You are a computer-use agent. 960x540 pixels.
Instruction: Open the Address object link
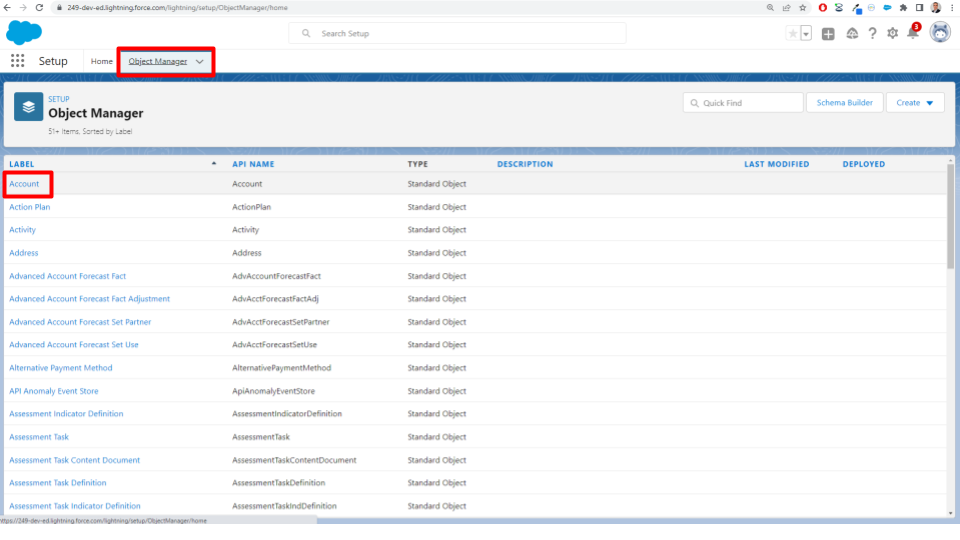pyautogui.click(x=23, y=253)
